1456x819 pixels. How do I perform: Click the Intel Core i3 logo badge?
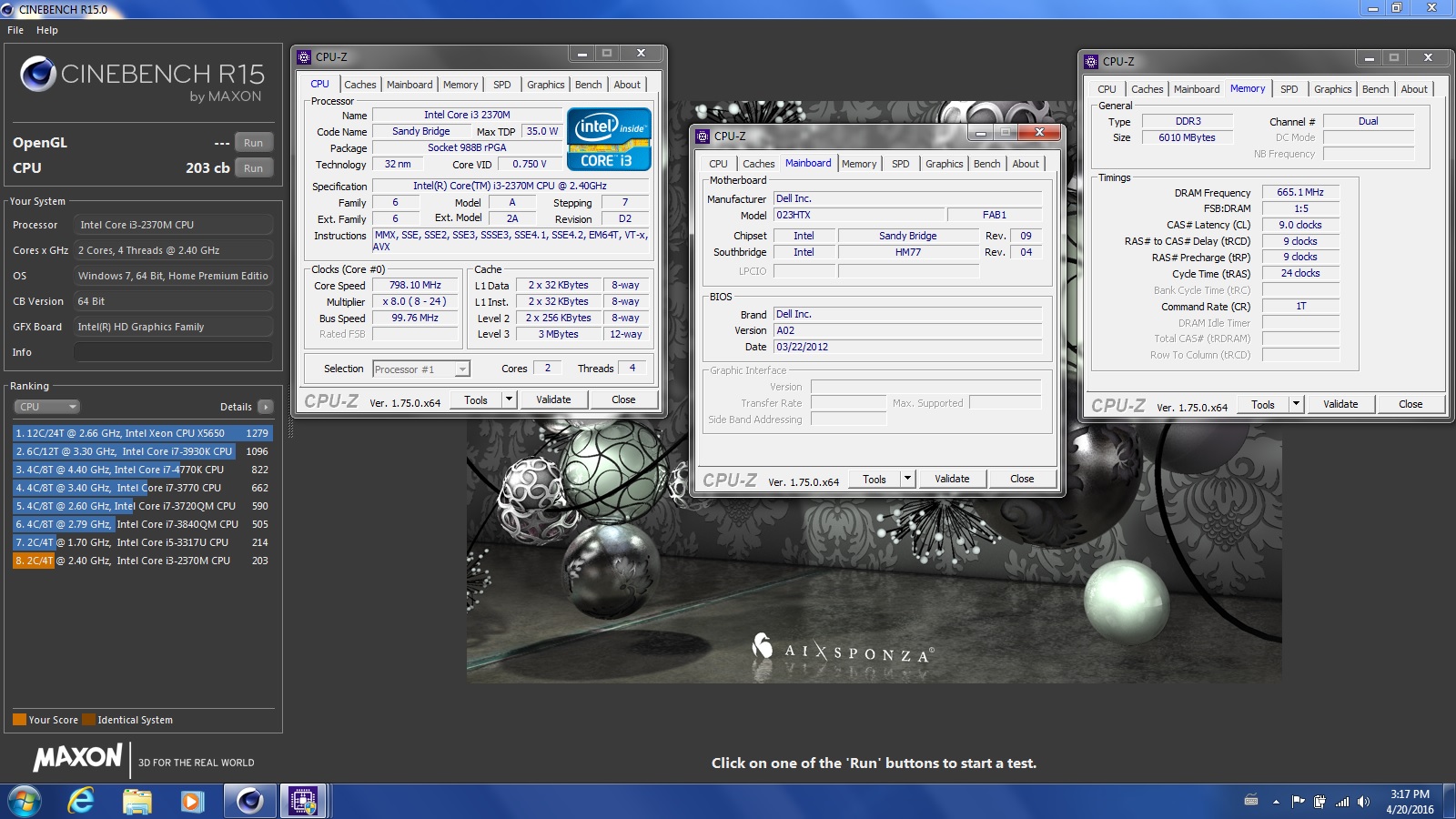coord(609,139)
